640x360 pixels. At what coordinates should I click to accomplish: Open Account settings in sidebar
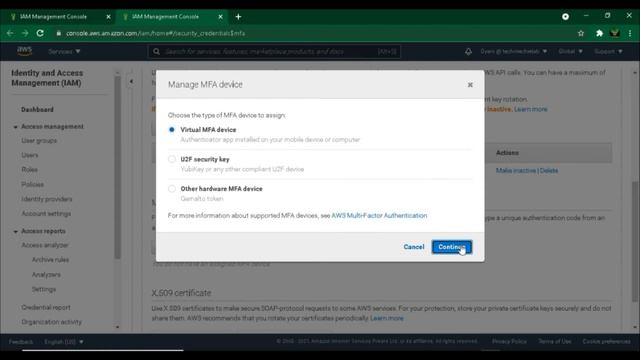point(46,213)
